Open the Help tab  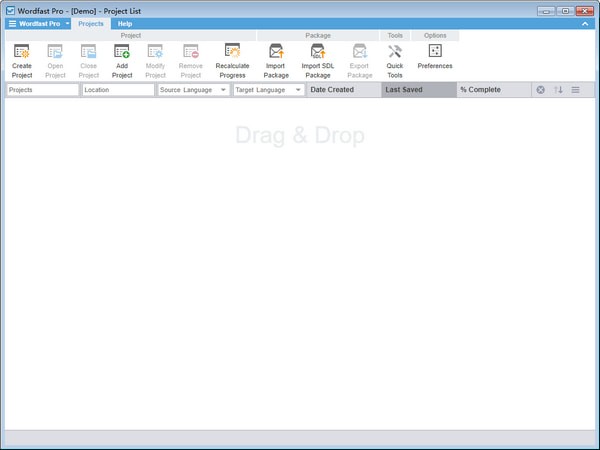(125, 24)
